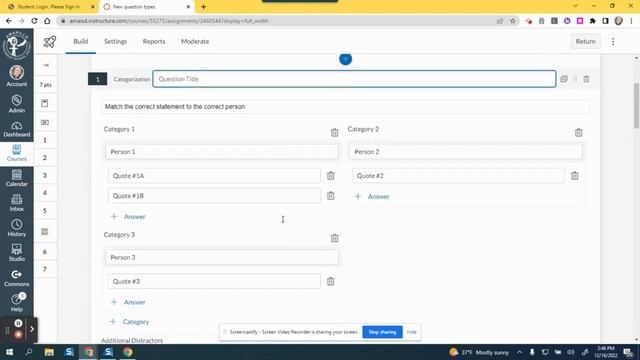640x360 pixels.
Task: Go to the Dashboard
Action: click(x=17, y=129)
